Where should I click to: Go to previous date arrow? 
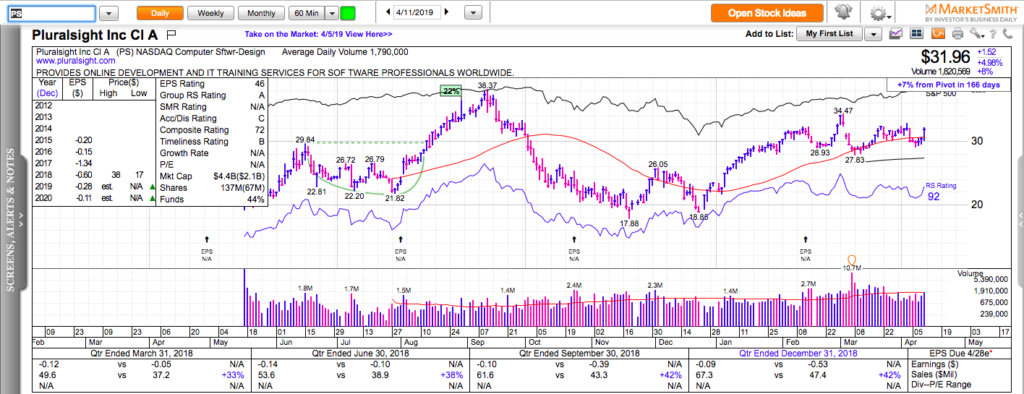pos(388,12)
